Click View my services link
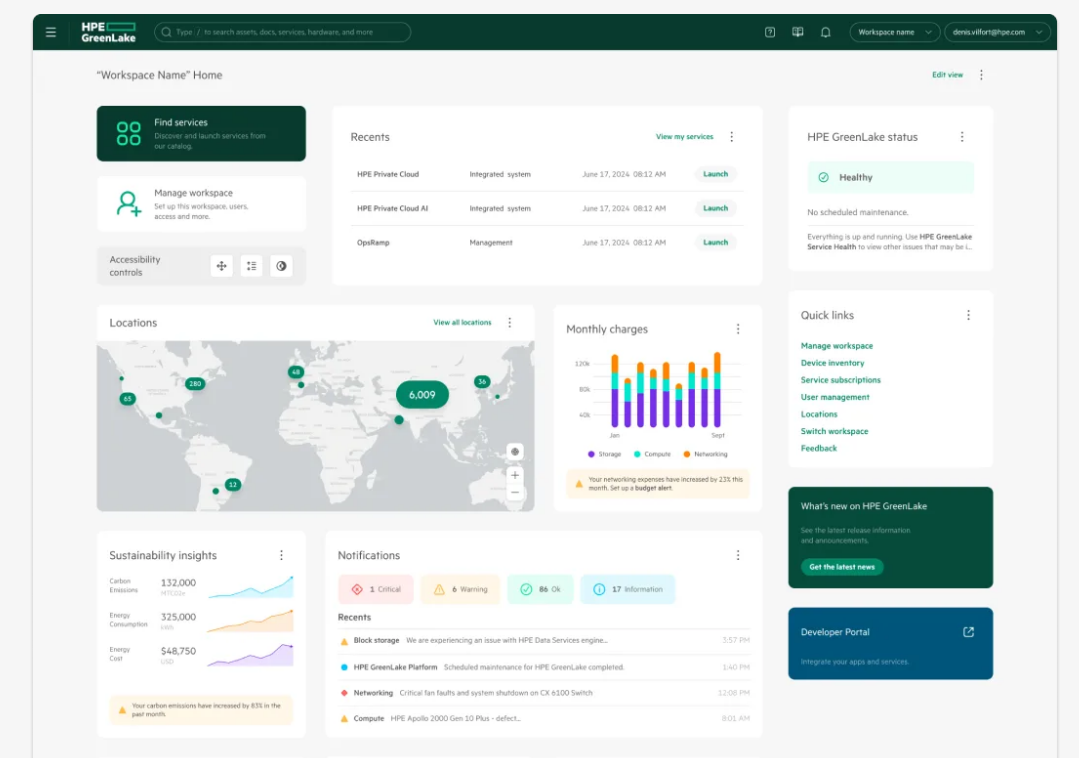Screen dimensions: 1079x758 (x=685, y=137)
